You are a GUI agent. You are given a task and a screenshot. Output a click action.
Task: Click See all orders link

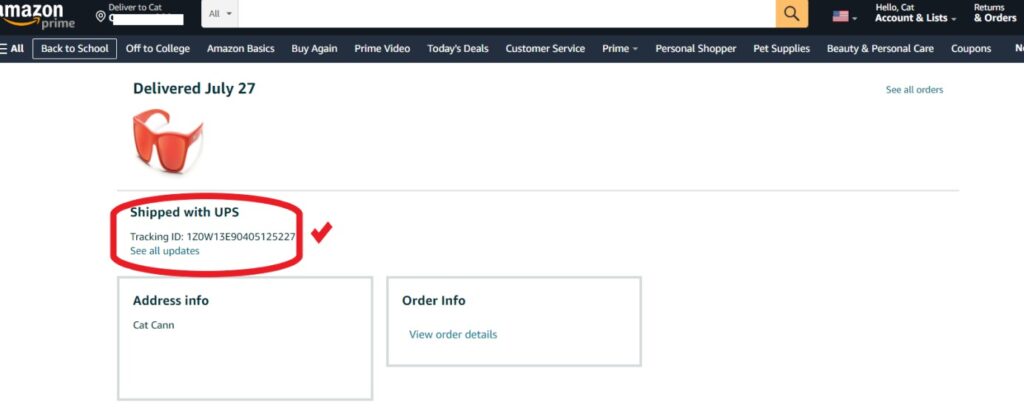pos(914,90)
